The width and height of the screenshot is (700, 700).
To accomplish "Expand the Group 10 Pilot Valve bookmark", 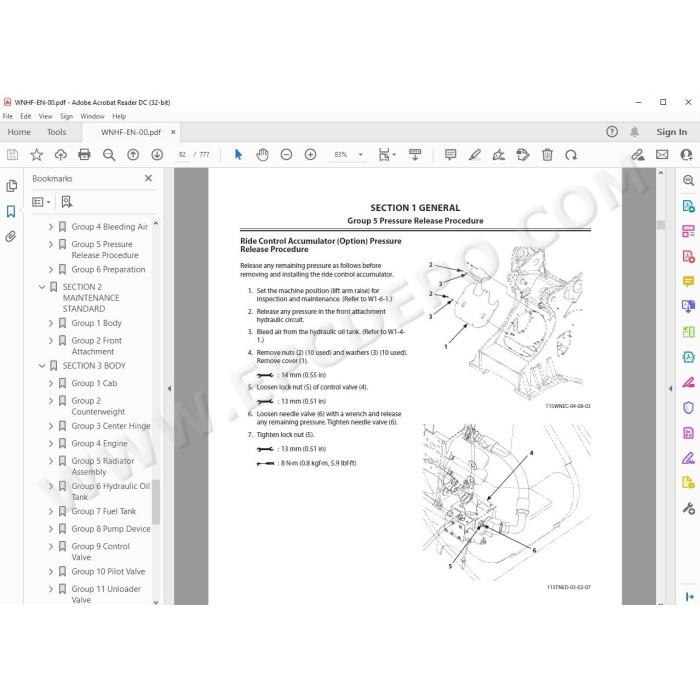I will click(x=50, y=572).
